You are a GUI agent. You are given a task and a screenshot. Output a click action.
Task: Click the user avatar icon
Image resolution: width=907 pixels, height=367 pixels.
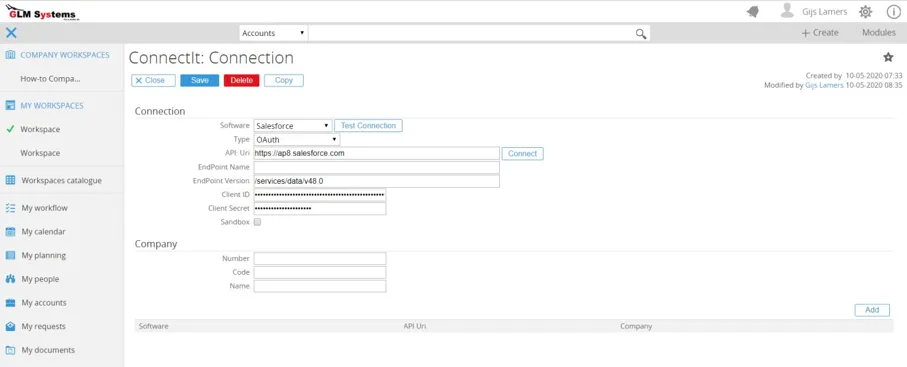point(787,11)
